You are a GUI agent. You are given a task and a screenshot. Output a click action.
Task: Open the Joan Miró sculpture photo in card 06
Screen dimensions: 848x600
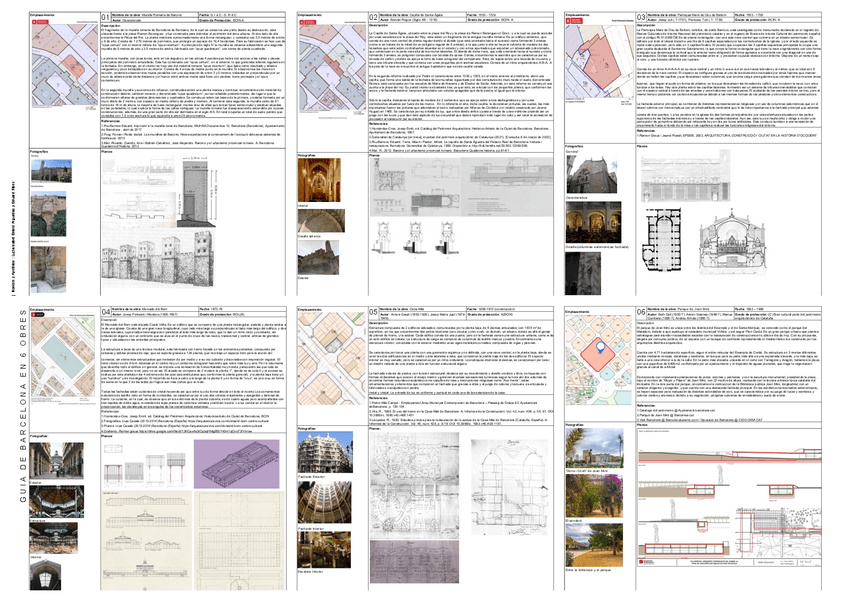click(x=594, y=447)
